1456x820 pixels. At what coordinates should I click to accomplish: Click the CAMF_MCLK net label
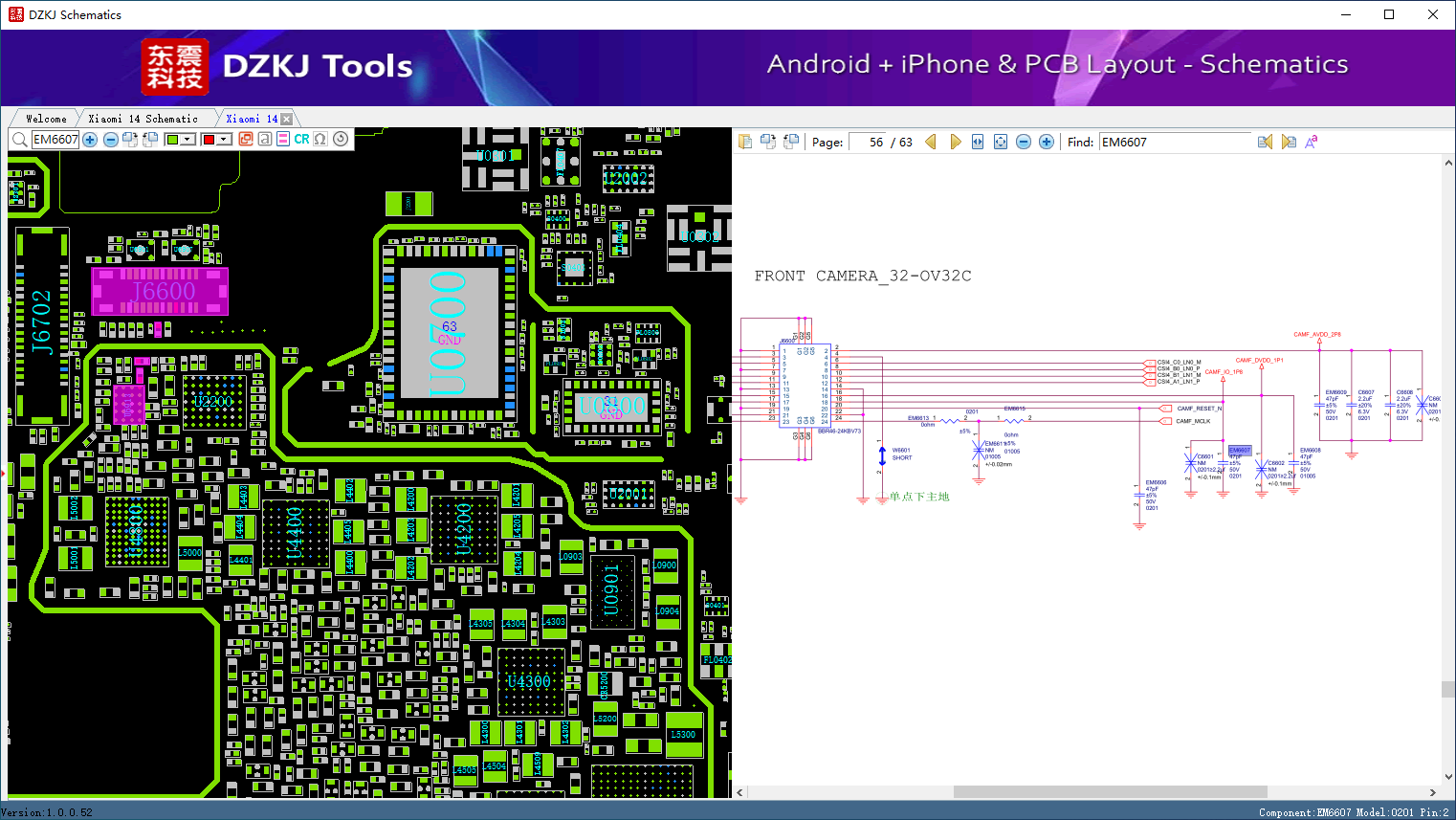(x=1193, y=421)
